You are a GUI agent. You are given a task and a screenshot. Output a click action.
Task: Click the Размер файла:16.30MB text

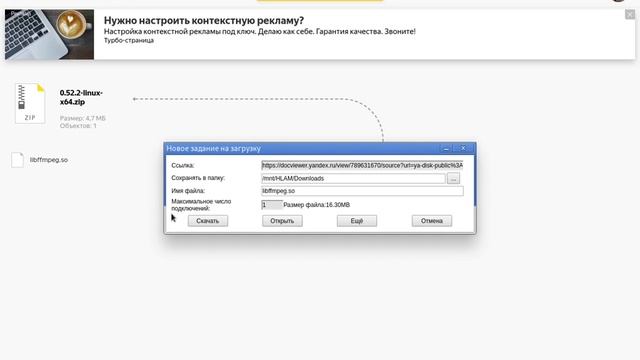pos(316,205)
